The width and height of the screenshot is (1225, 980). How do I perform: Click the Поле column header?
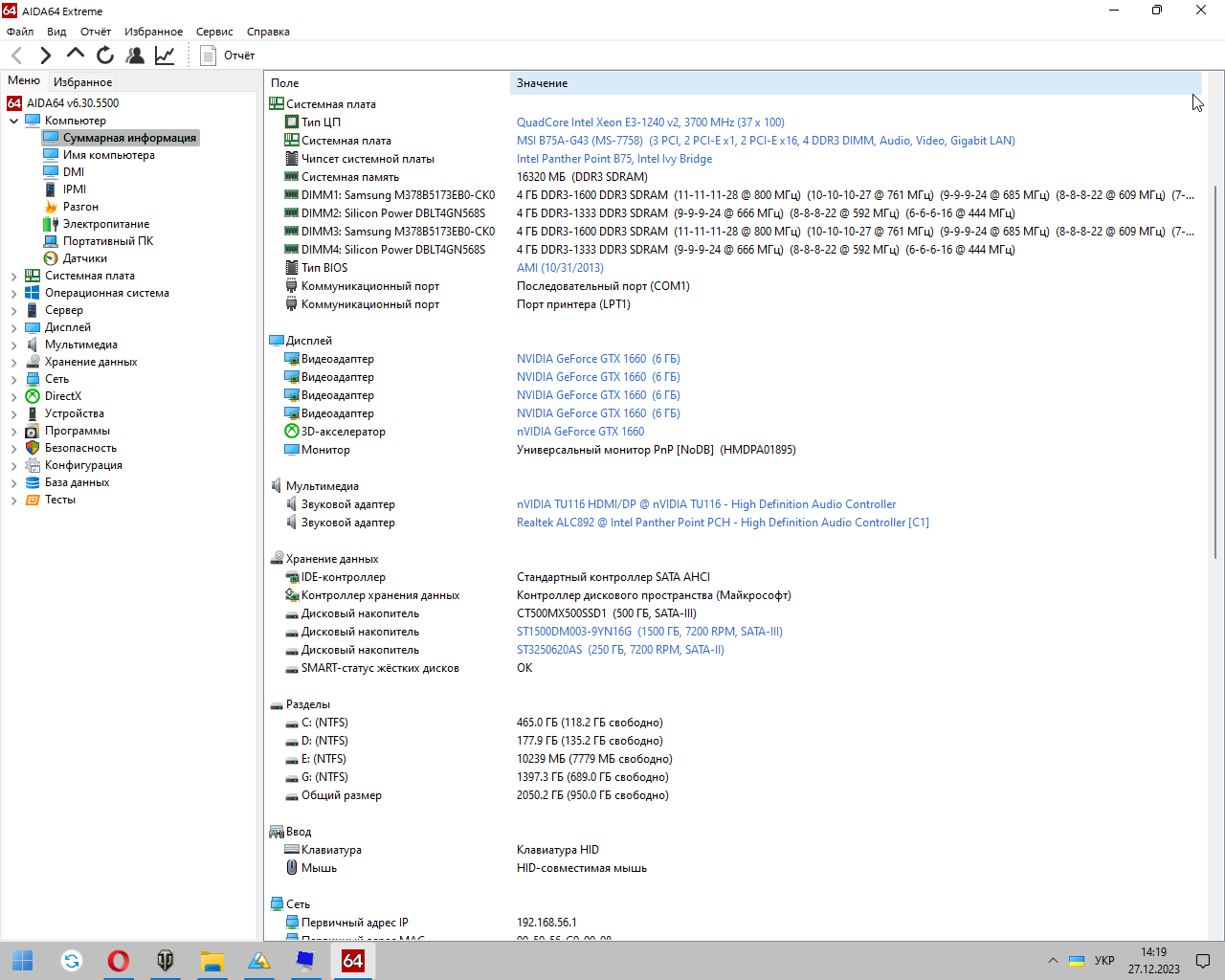[x=387, y=83]
